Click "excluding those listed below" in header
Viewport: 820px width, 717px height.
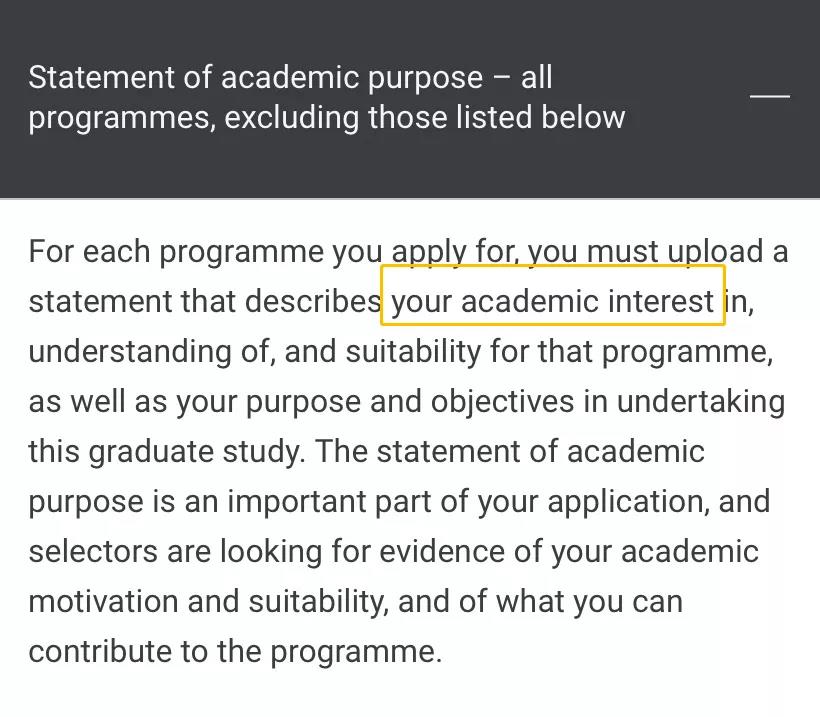tap(425, 118)
